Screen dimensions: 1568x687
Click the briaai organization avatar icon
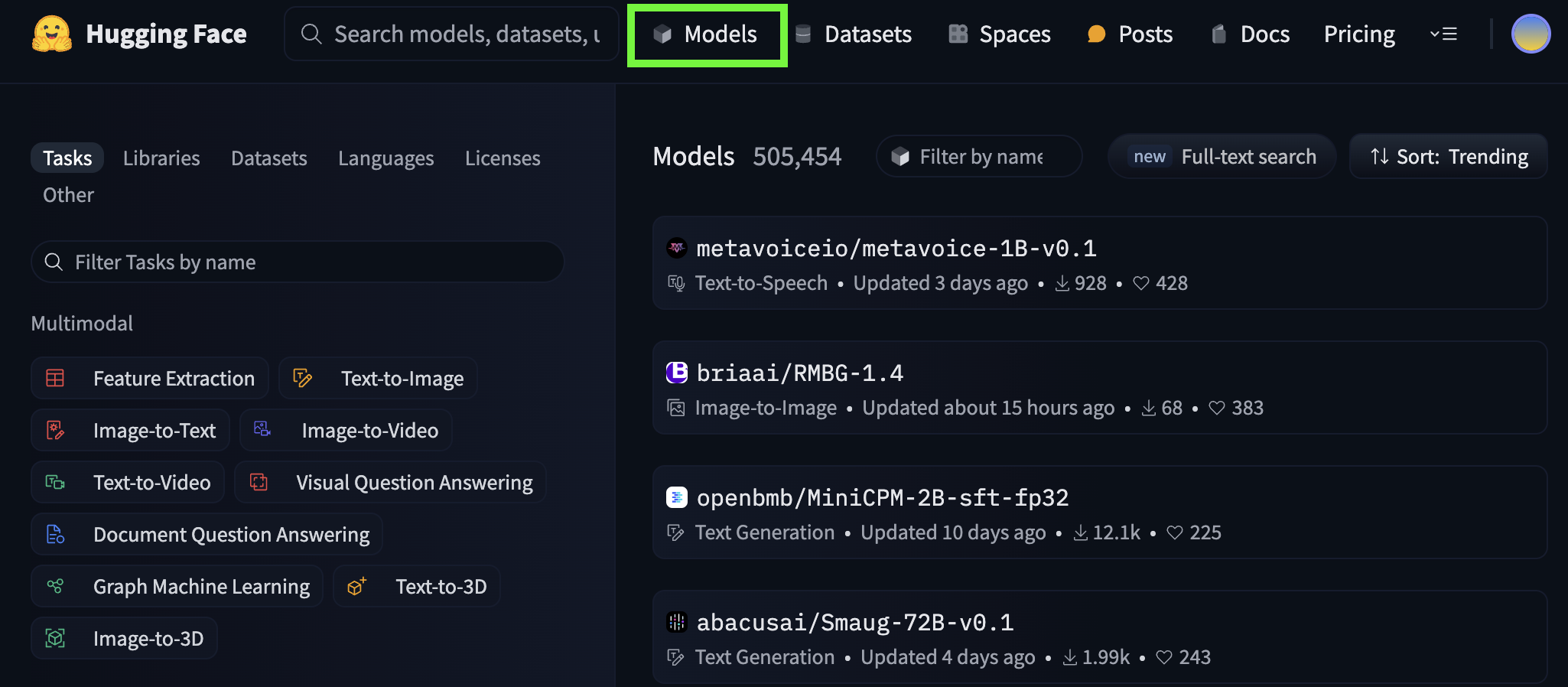click(677, 373)
